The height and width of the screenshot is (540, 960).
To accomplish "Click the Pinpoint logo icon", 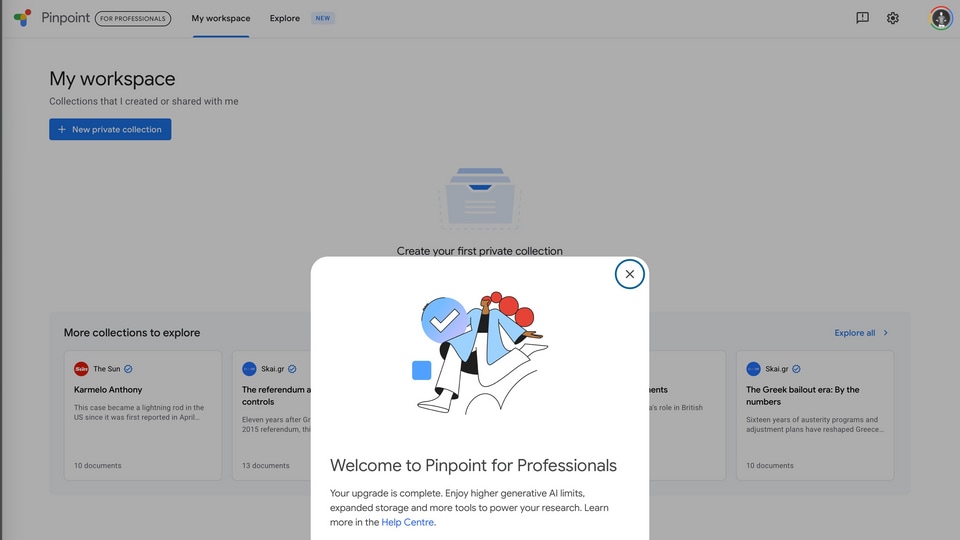I will coord(23,18).
